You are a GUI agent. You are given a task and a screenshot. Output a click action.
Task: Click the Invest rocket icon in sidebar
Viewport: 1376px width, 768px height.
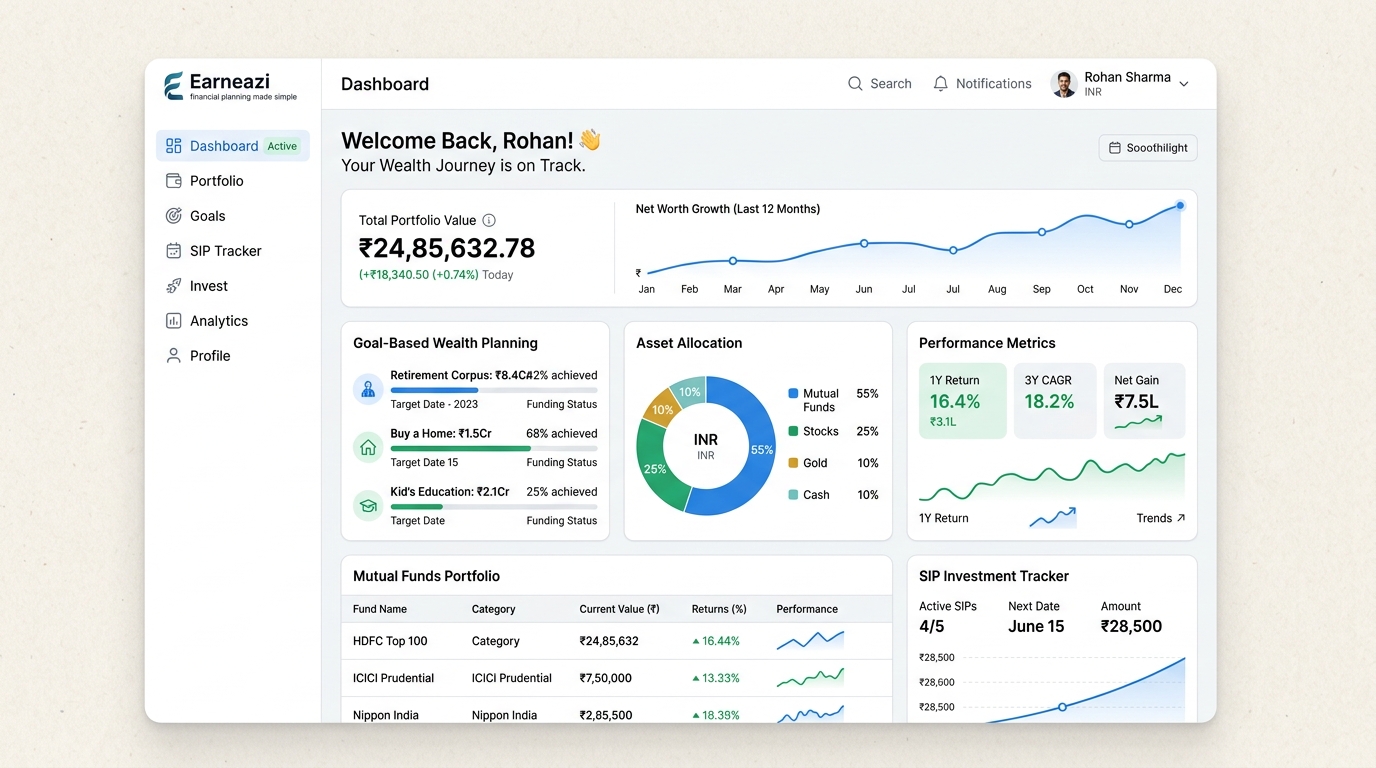pos(173,286)
